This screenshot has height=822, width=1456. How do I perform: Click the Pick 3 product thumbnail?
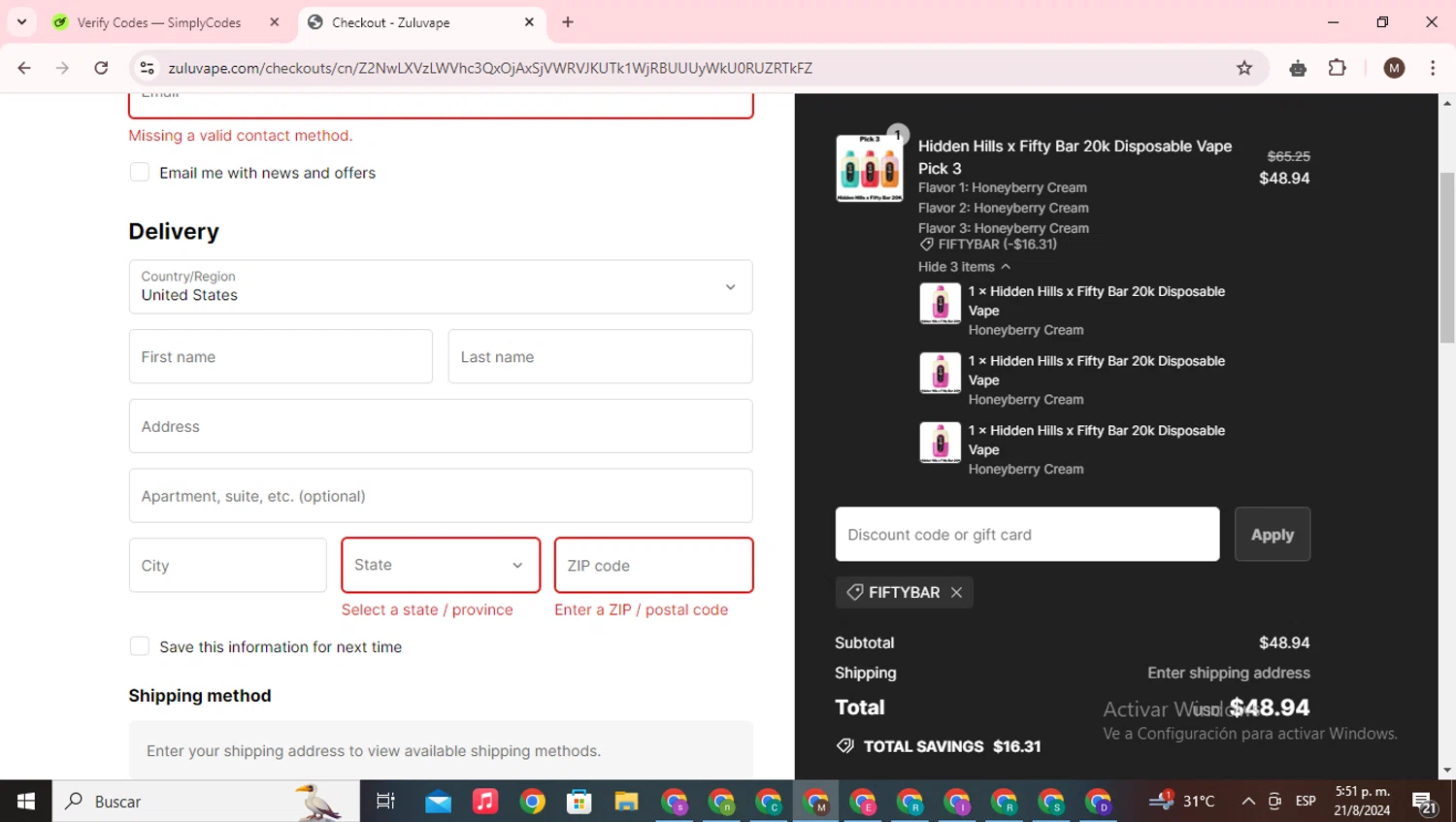click(870, 168)
